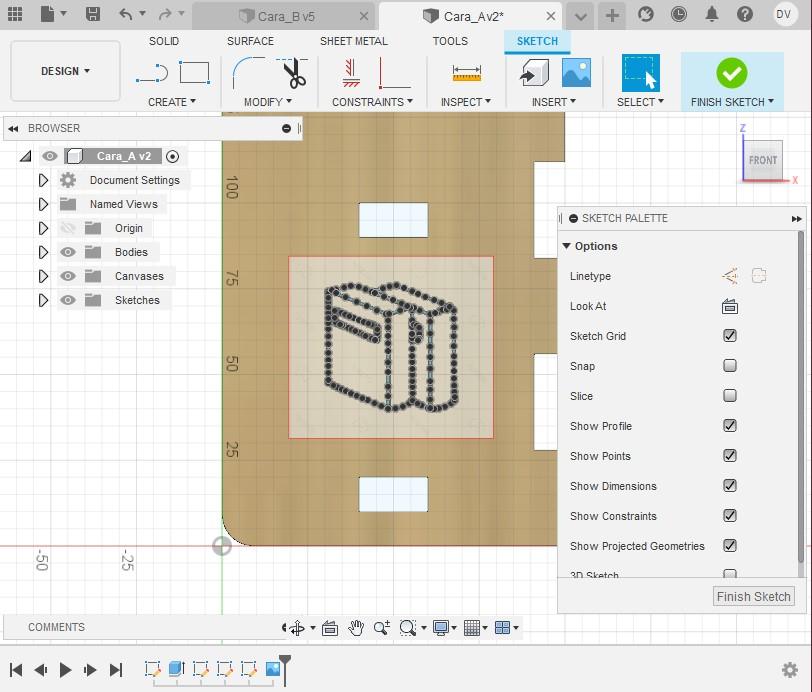This screenshot has width=812, height=692.
Task: Click the Finish Sketch button in palette
Action: [753, 597]
